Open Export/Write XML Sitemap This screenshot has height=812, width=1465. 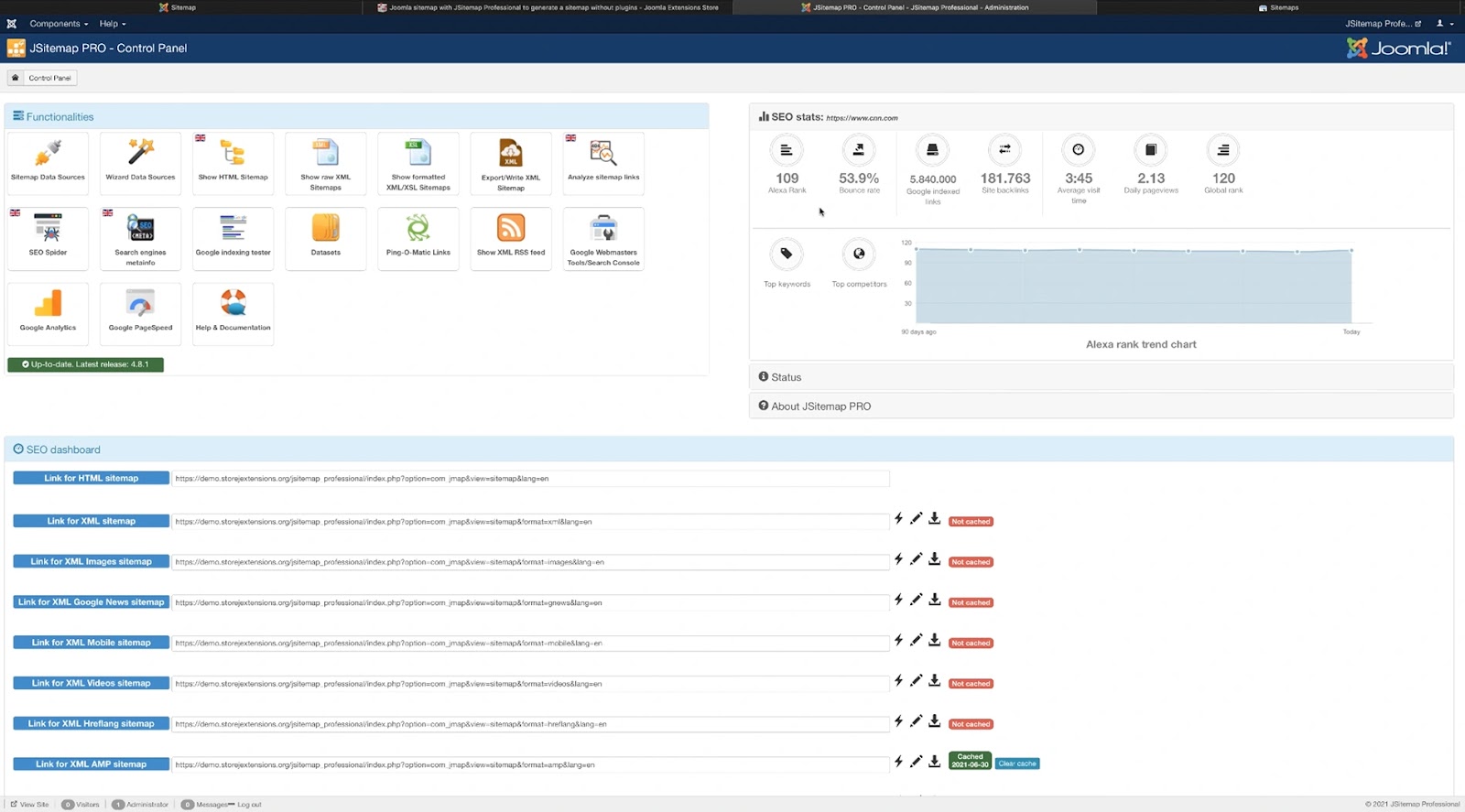pyautogui.click(x=511, y=161)
